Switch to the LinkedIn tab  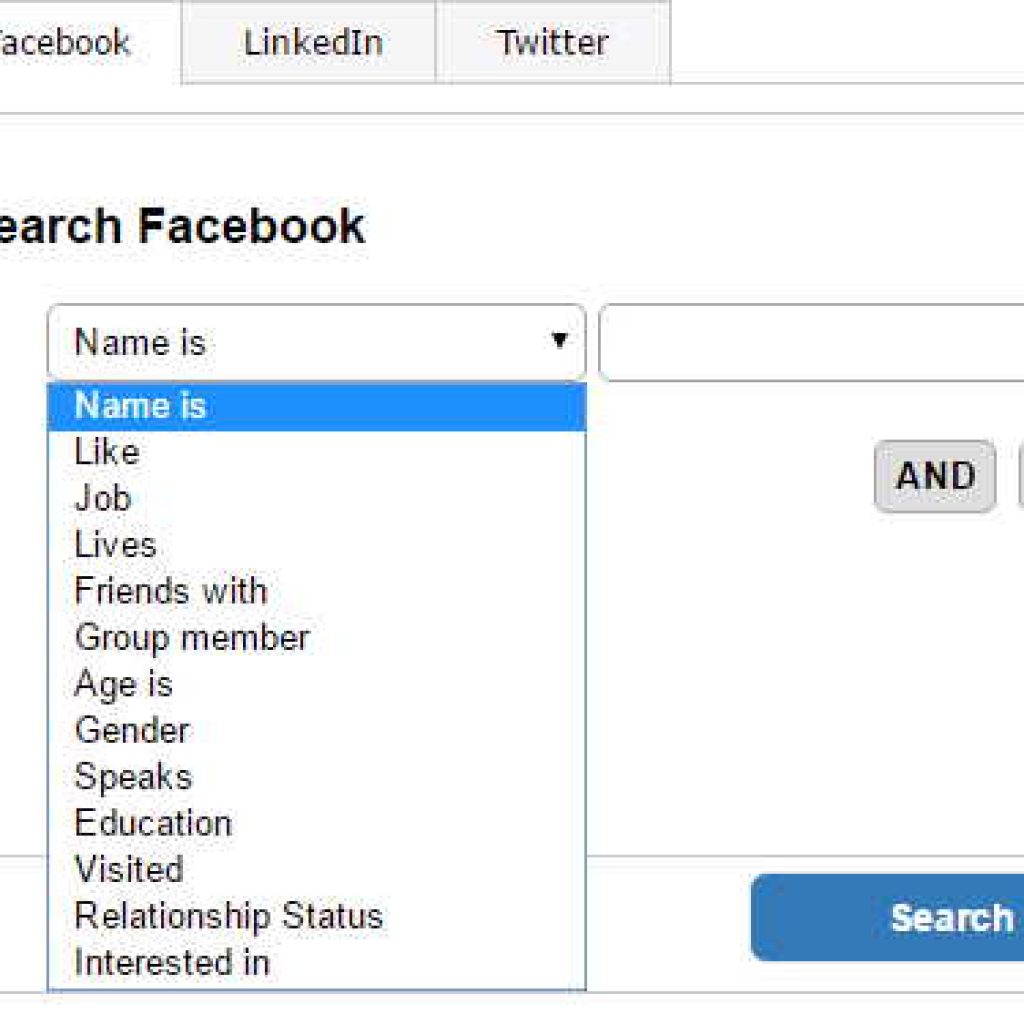(x=312, y=42)
